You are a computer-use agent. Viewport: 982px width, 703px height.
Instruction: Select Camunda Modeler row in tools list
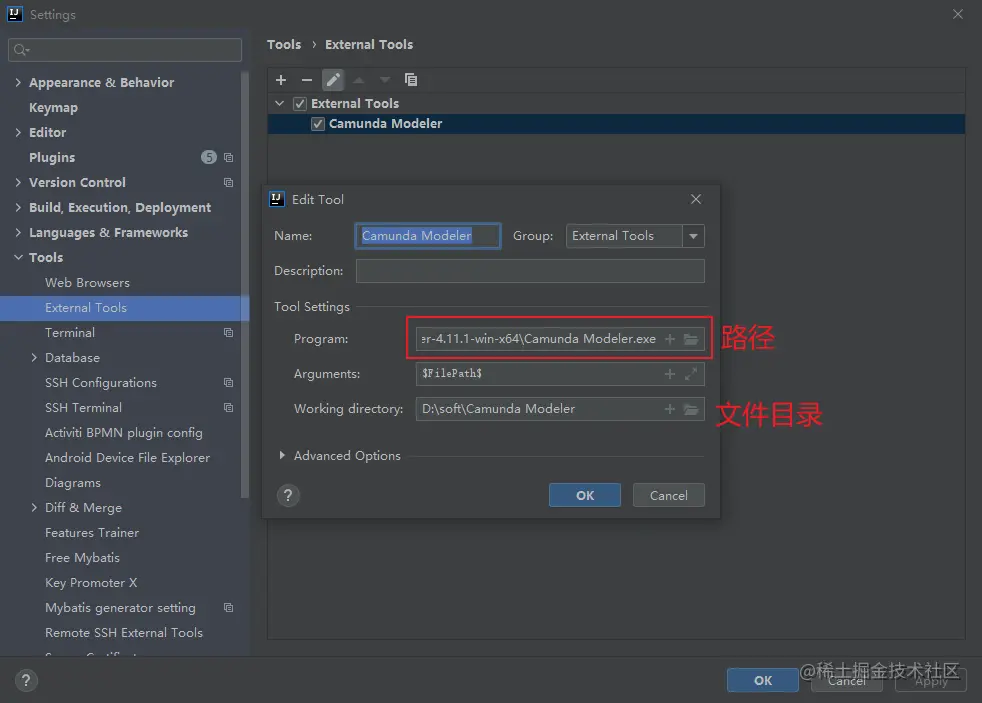coord(616,124)
